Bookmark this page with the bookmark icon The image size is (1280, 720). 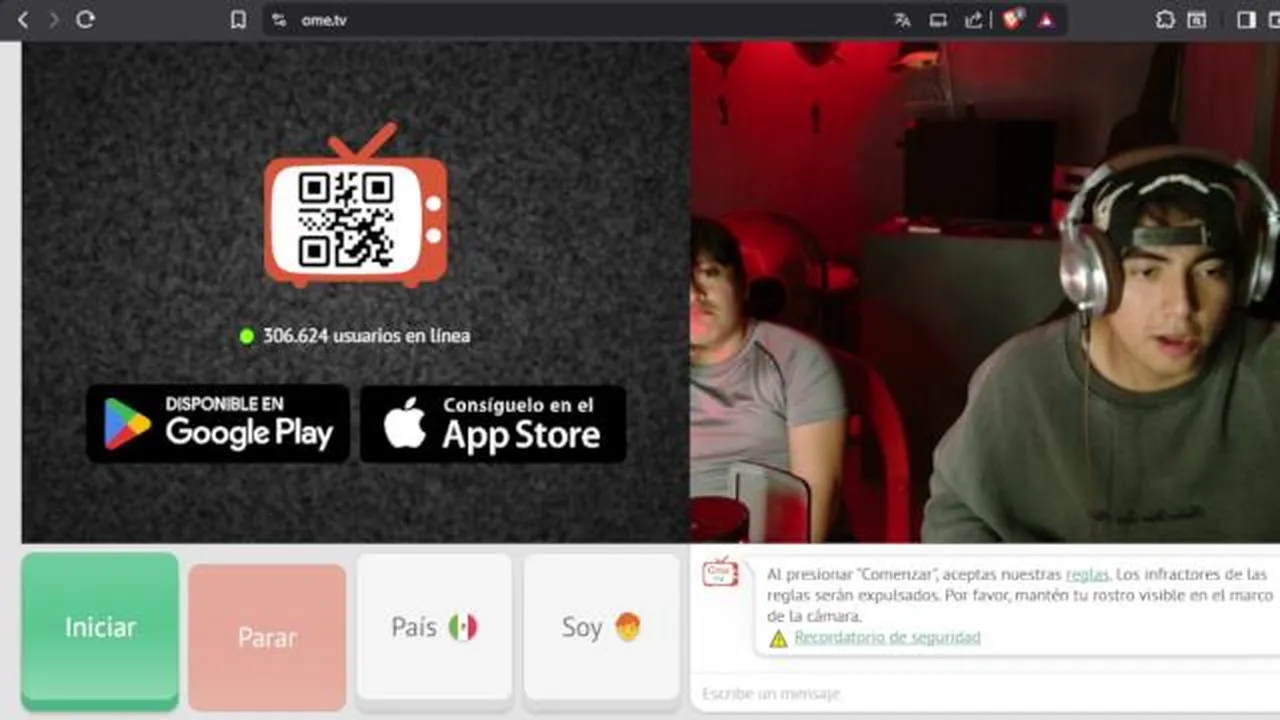point(238,20)
